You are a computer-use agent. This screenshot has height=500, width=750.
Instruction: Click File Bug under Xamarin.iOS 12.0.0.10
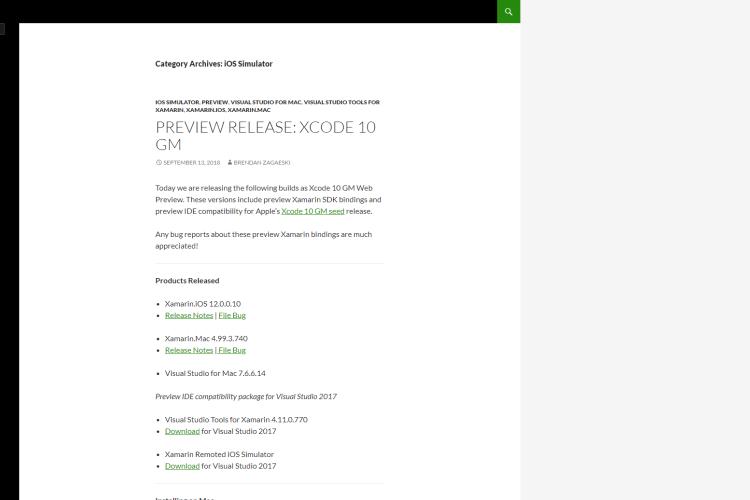click(x=232, y=315)
